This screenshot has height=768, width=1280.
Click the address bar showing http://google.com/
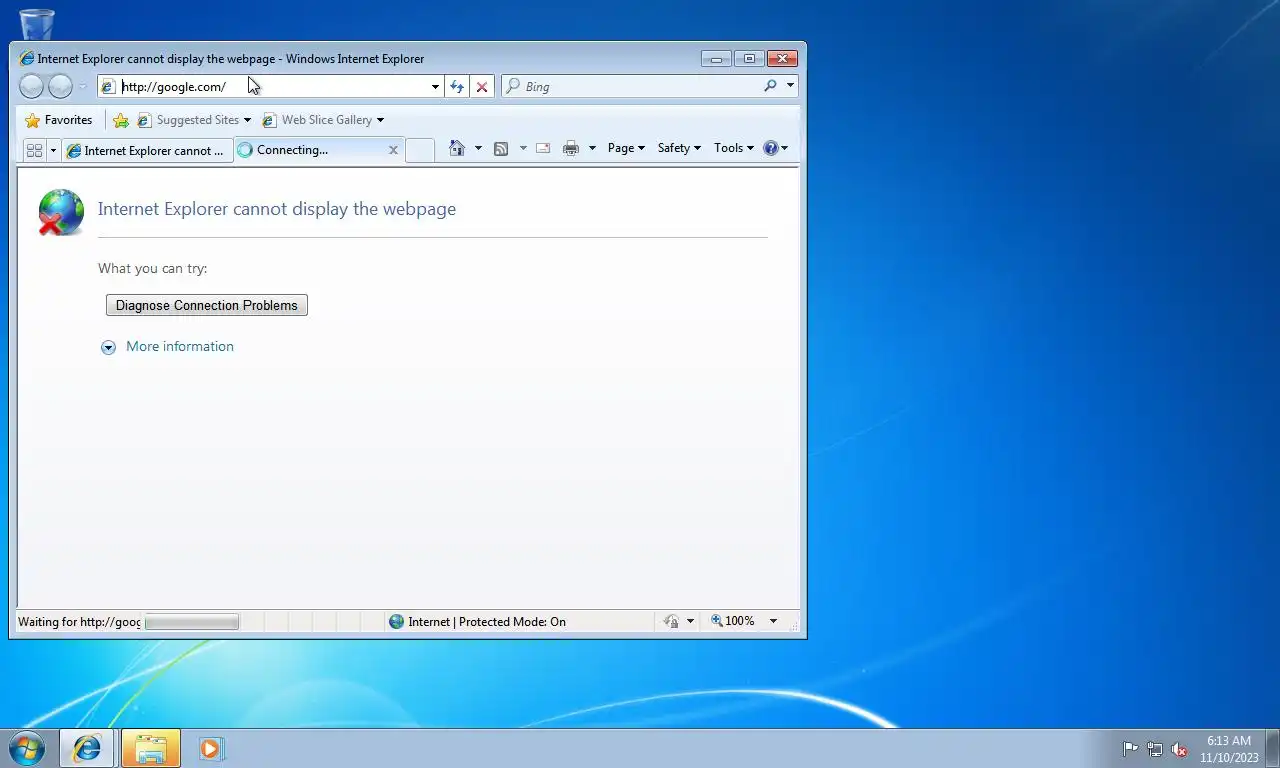click(x=263, y=87)
